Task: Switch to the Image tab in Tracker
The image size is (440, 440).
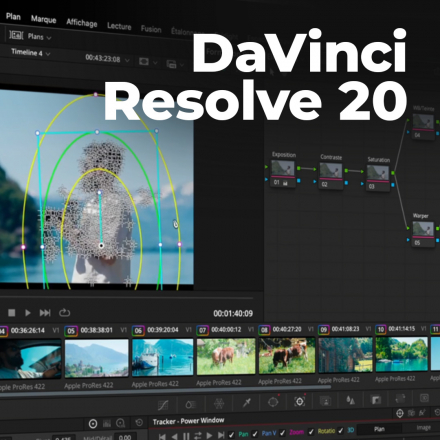Action: 423,428
